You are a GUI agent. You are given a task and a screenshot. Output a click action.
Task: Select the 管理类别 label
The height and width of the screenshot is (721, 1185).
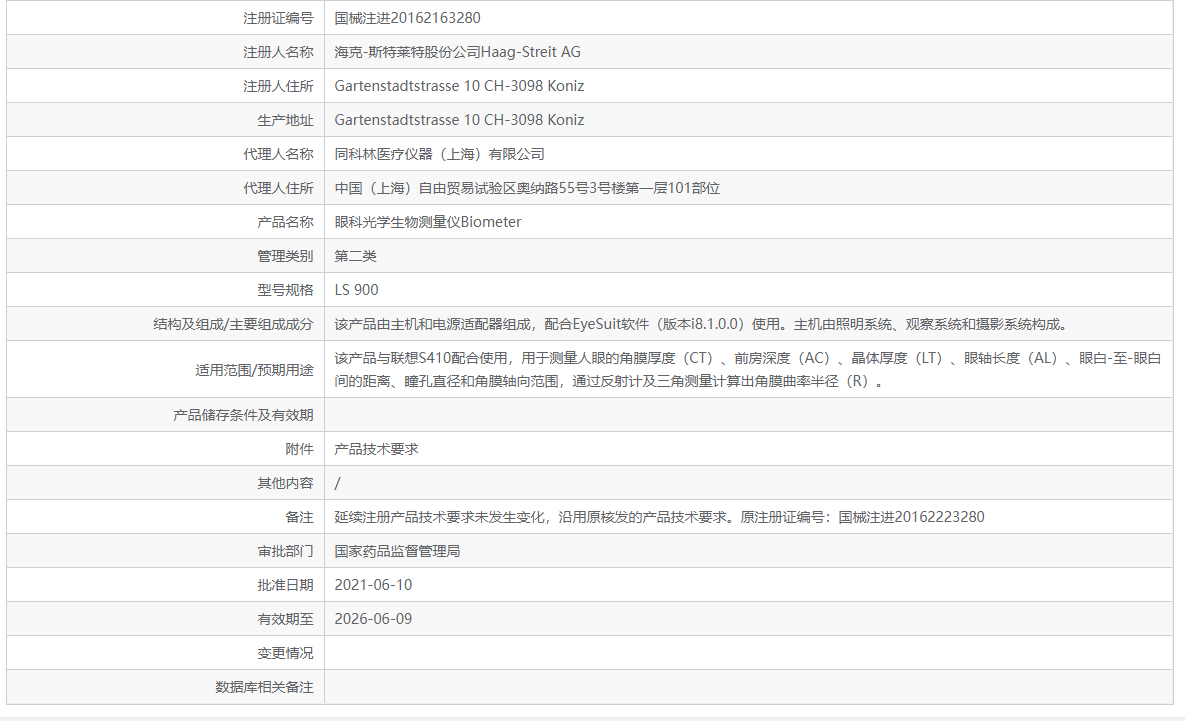coord(285,256)
